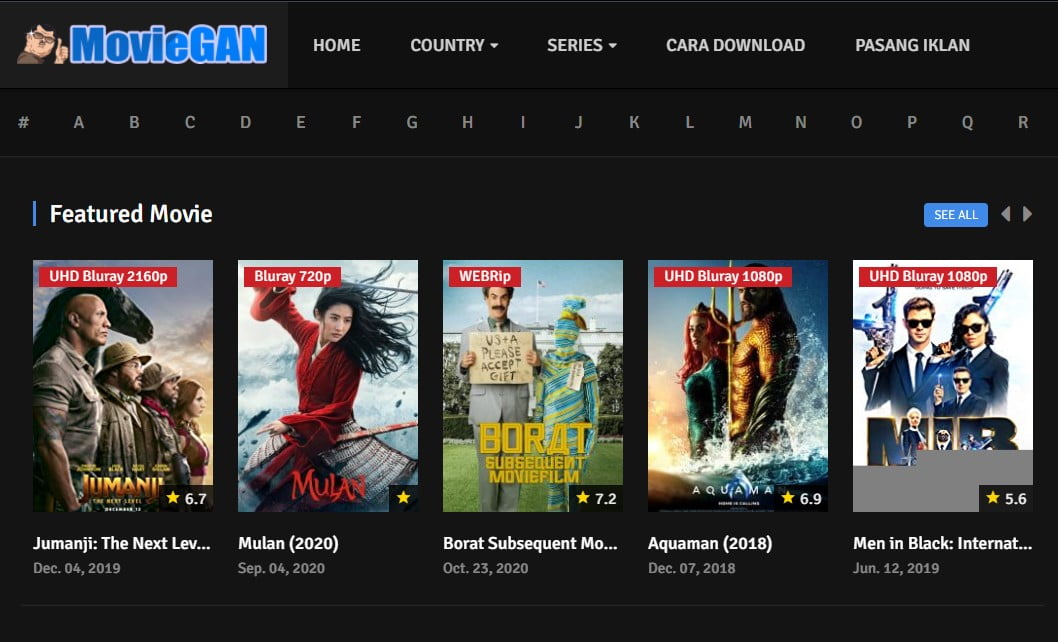Click letter R in the alphabet filter

coord(1023,122)
